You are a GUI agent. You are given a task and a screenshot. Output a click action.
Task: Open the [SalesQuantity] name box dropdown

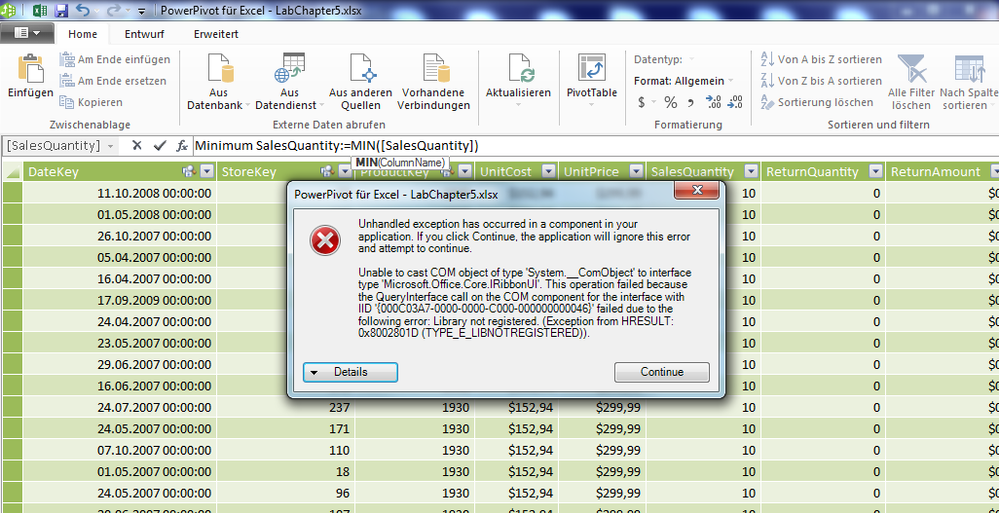[110, 146]
